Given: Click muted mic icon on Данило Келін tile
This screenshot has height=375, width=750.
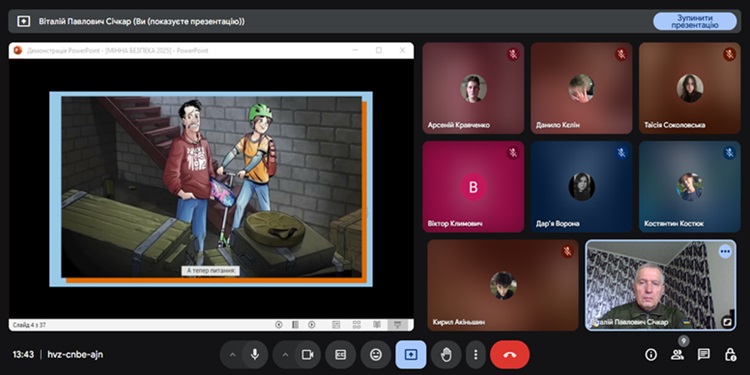Looking at the screenshot, I should (621, 55).
